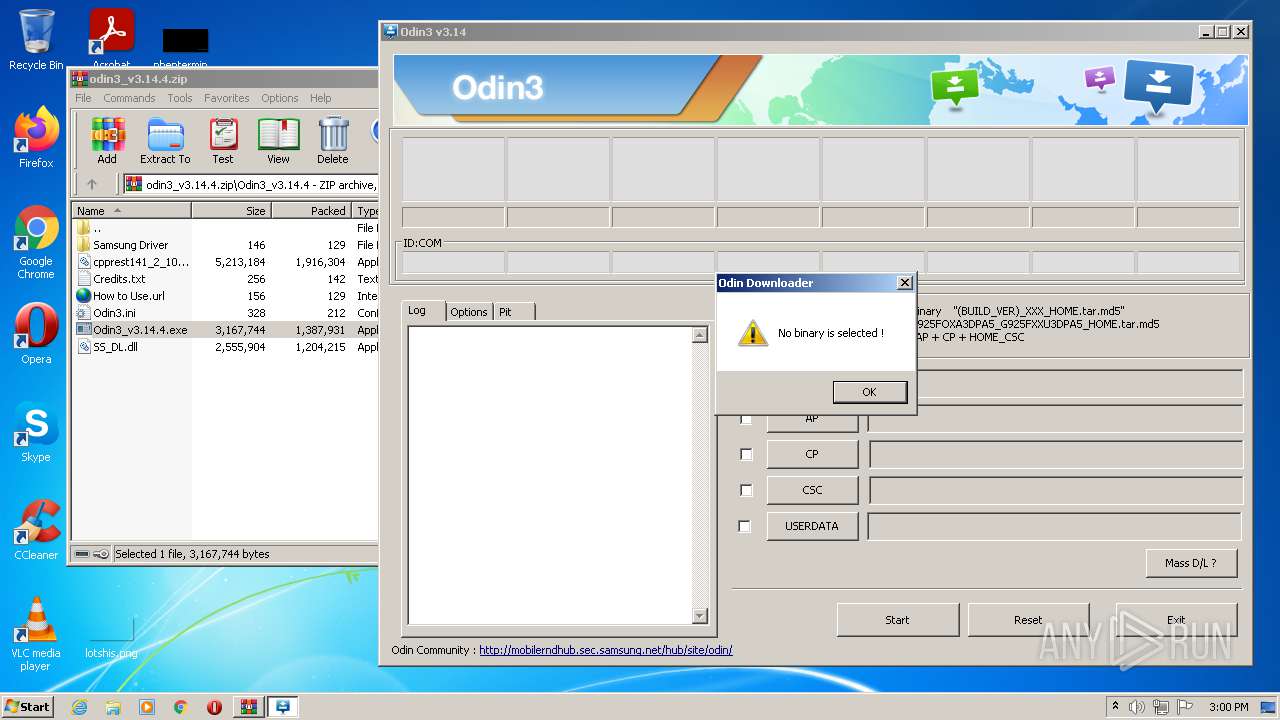1280x720 pixels.
Task: Select the Samsung Driver folder row
Action: click(x=225, y=245)
